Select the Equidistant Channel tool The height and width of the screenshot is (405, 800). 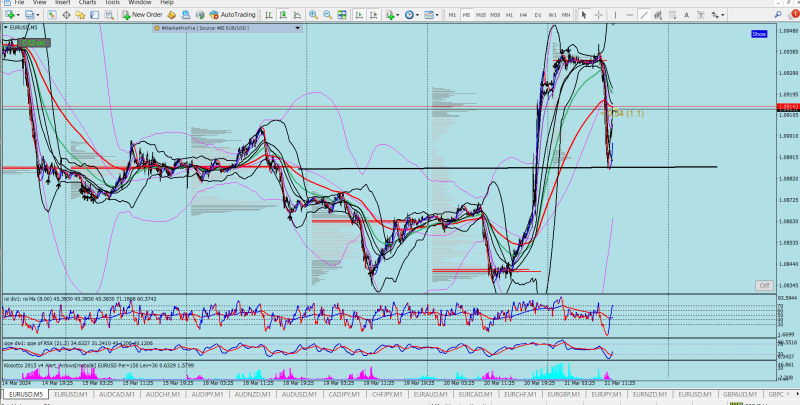click(658, 15)
